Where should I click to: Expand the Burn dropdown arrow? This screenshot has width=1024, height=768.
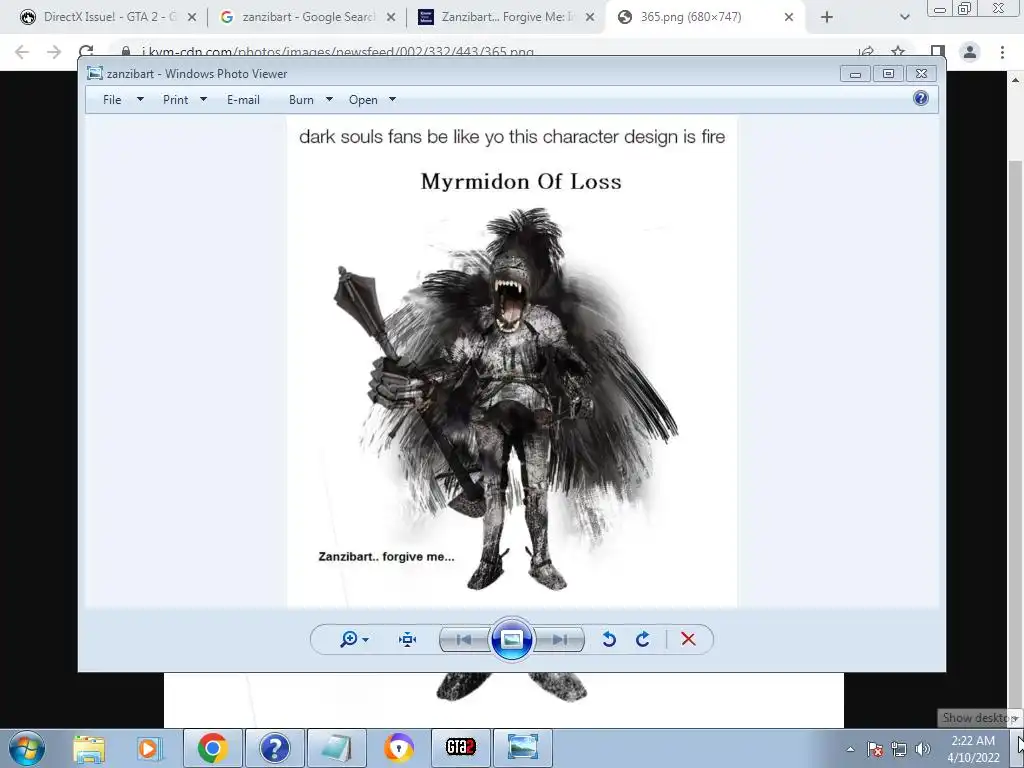coord(329,99)
